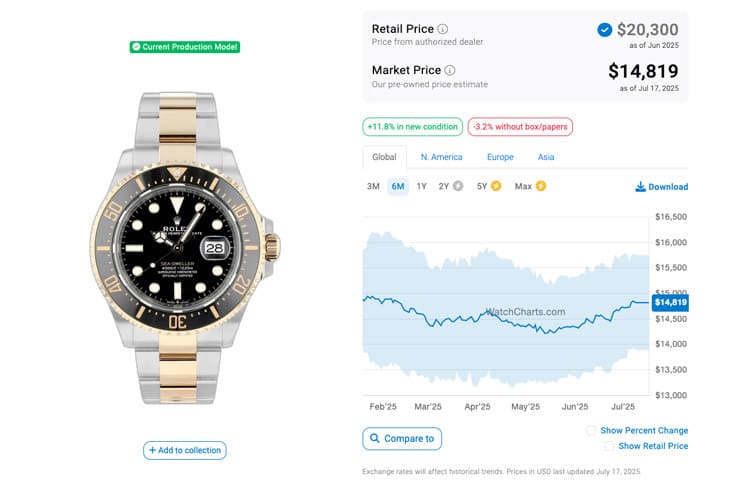The image size is (730, 483).
Task: Click the Market Price info icon
Action: (x=450, y=70)
